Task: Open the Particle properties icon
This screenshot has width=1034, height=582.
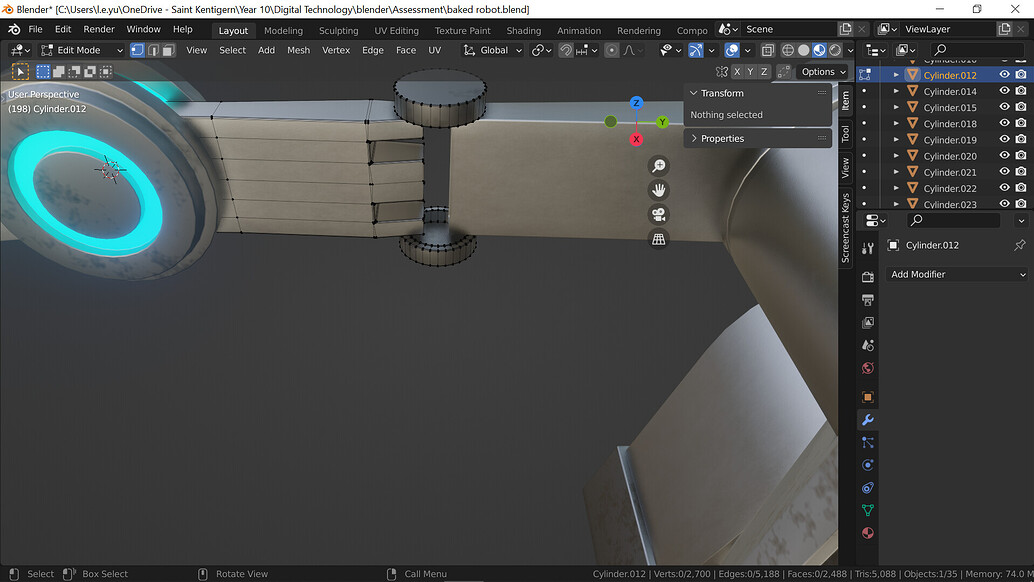Action: 868,442
